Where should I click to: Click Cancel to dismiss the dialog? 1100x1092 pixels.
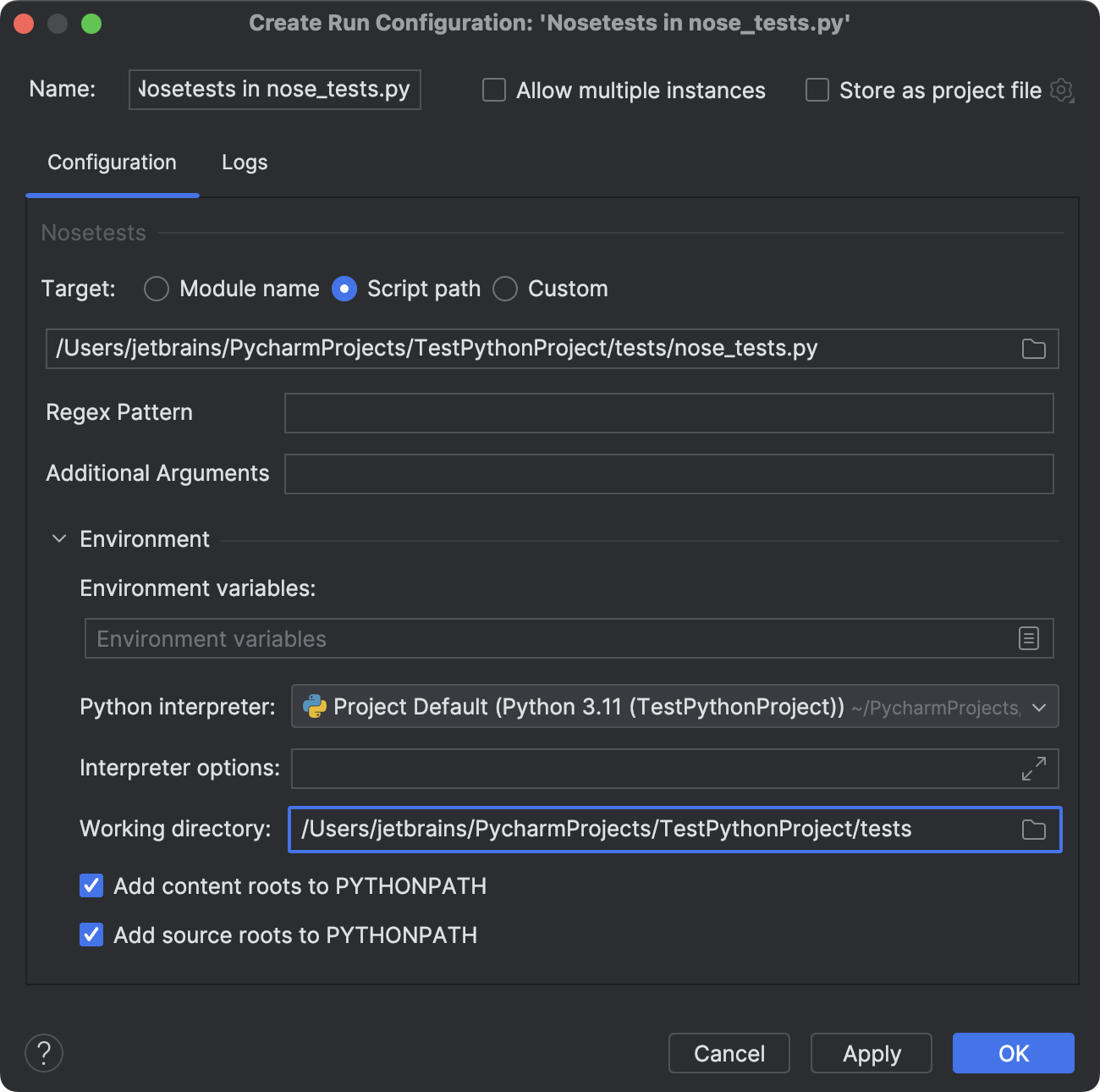point(729,1053)
